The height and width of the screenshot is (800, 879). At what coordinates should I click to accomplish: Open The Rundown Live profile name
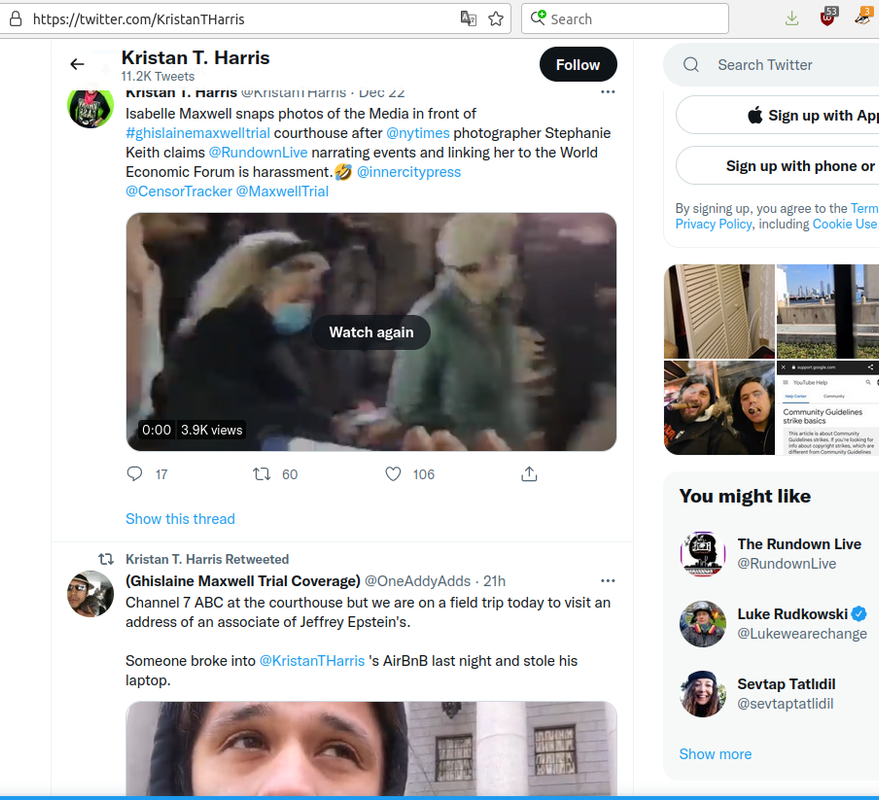coord(799,544)
